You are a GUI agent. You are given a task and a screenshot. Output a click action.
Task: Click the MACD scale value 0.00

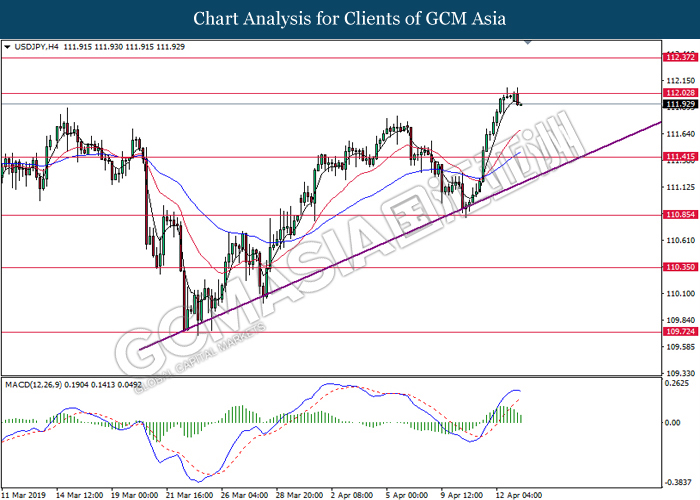pos(673,422)
